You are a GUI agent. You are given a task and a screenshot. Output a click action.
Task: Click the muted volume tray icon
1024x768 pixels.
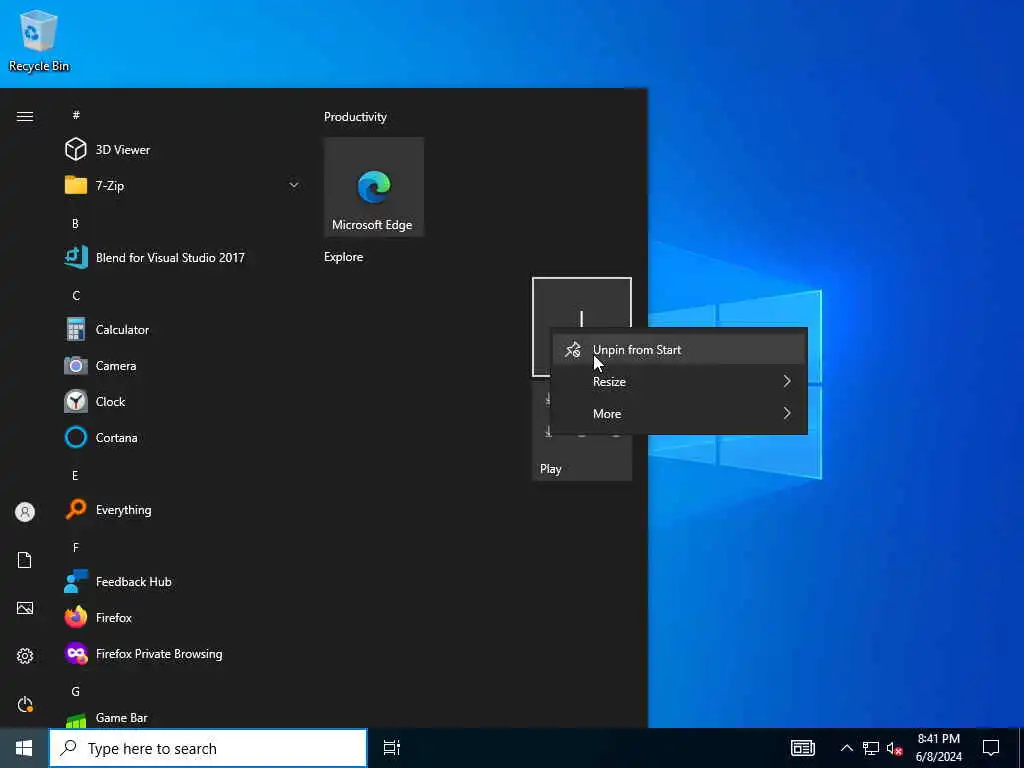[x=895, y=748]
